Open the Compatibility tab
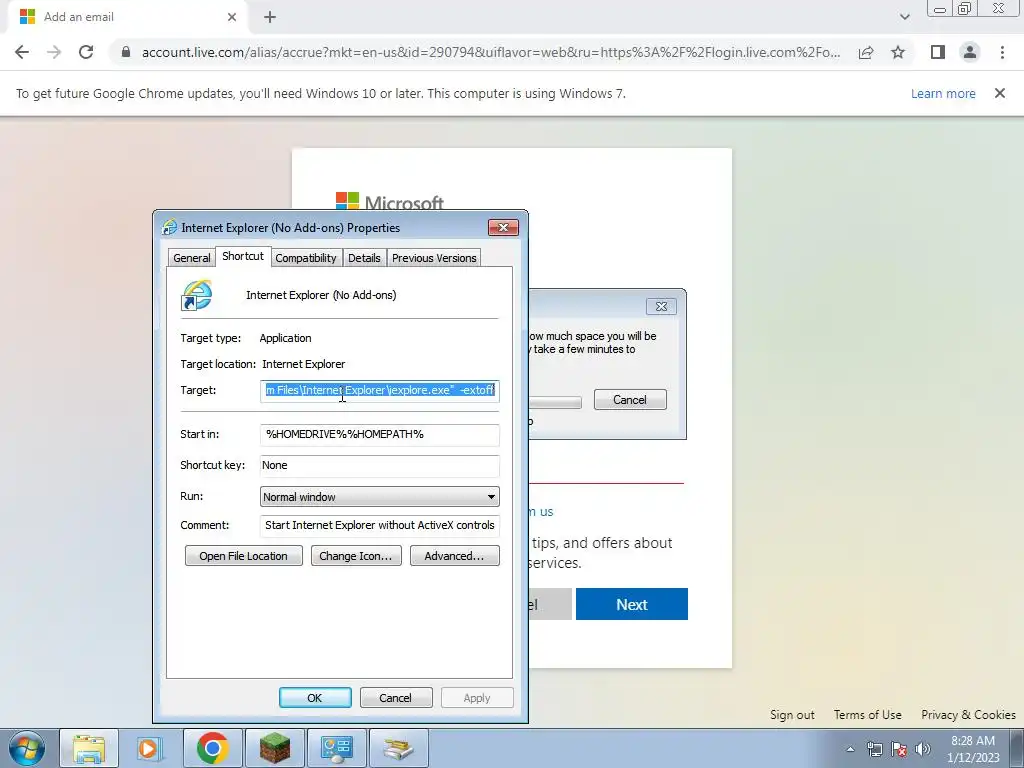The height and width of the screenshot is (768, 1024). pos(306,258)
